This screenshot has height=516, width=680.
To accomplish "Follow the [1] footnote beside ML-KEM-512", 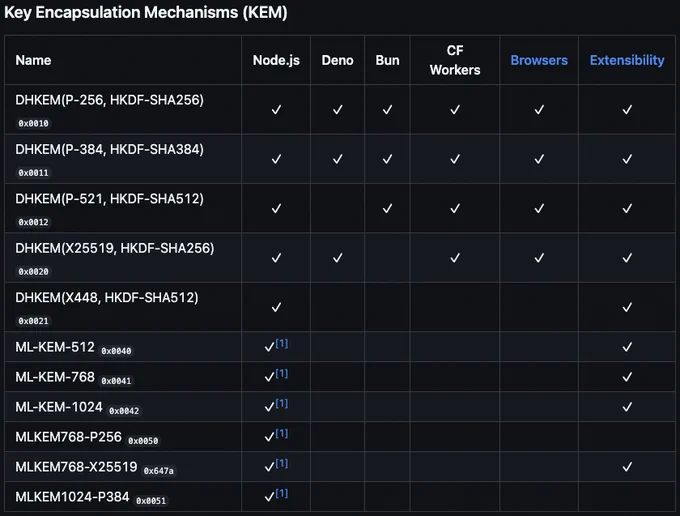I will click(x=281, y=343).
